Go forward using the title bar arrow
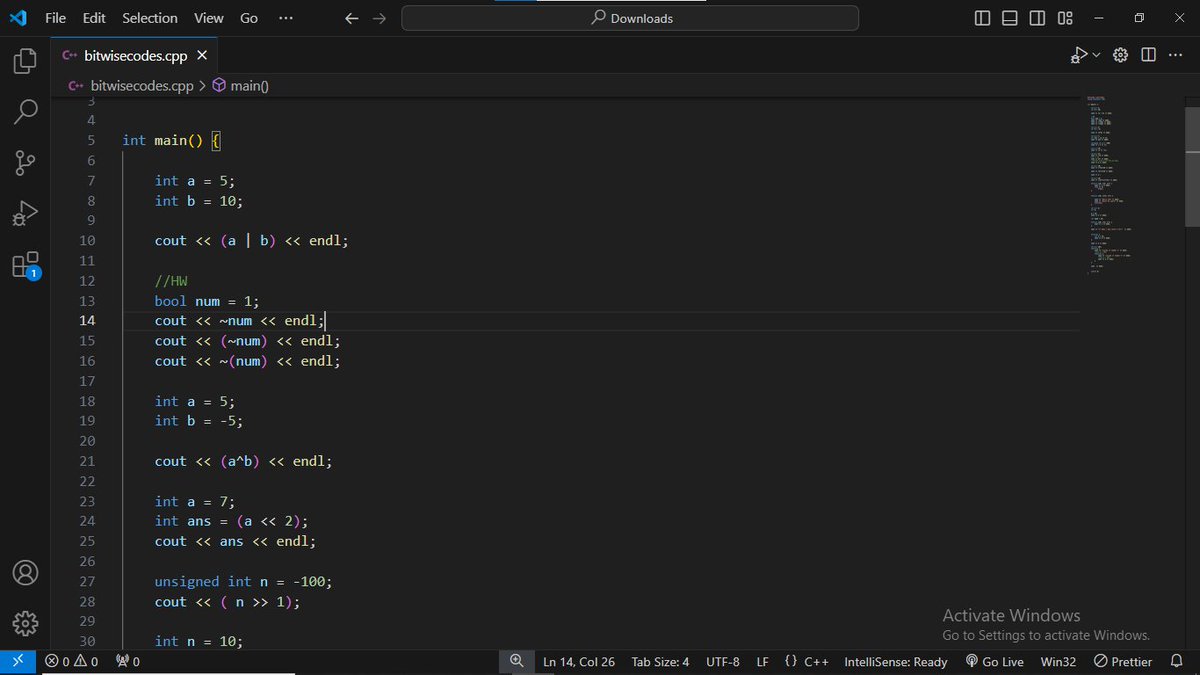The height and width of the screenshot is (675, 1200). point(379,18)
